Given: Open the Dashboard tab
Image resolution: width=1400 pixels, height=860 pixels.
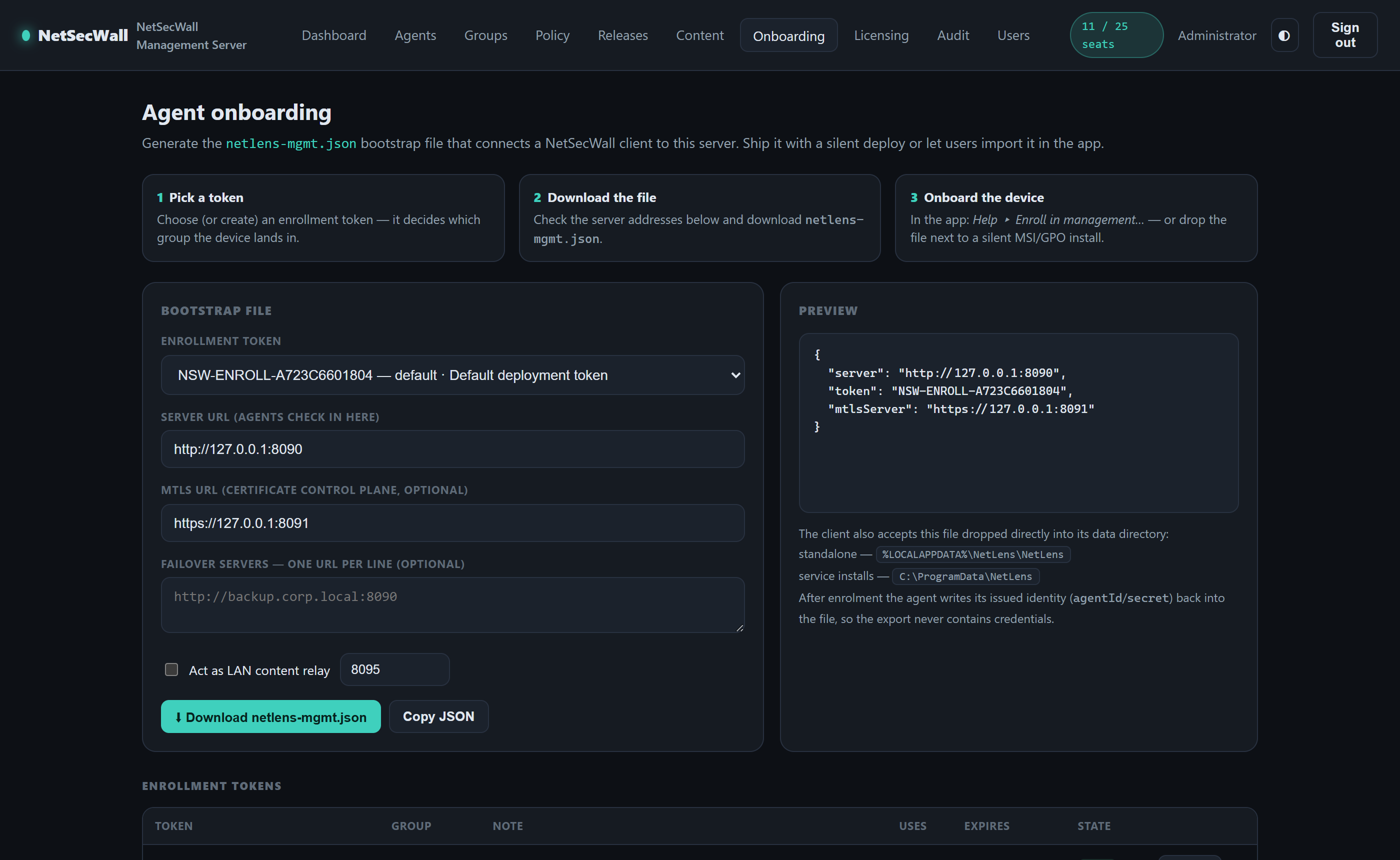Looking at the screenshot, I should [334, 35].
